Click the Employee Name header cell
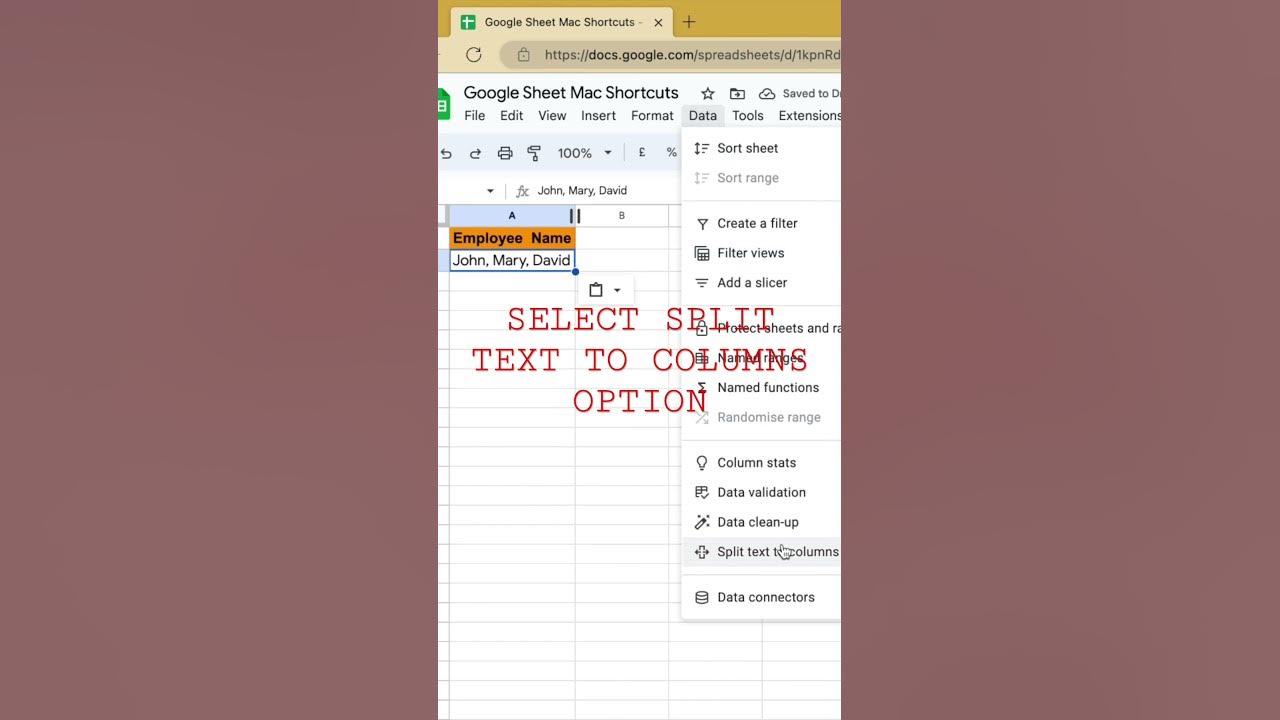Screen dimensions: 1280x720 pos(512,238)
